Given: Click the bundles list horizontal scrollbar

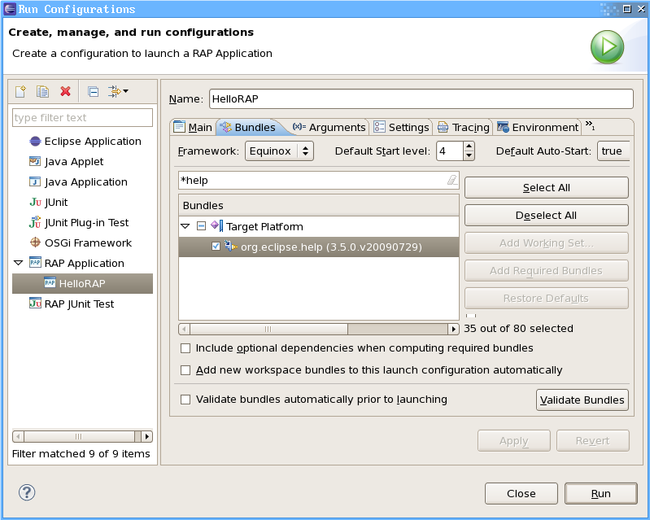Looking at the screenshot, I should coord(319,329).
